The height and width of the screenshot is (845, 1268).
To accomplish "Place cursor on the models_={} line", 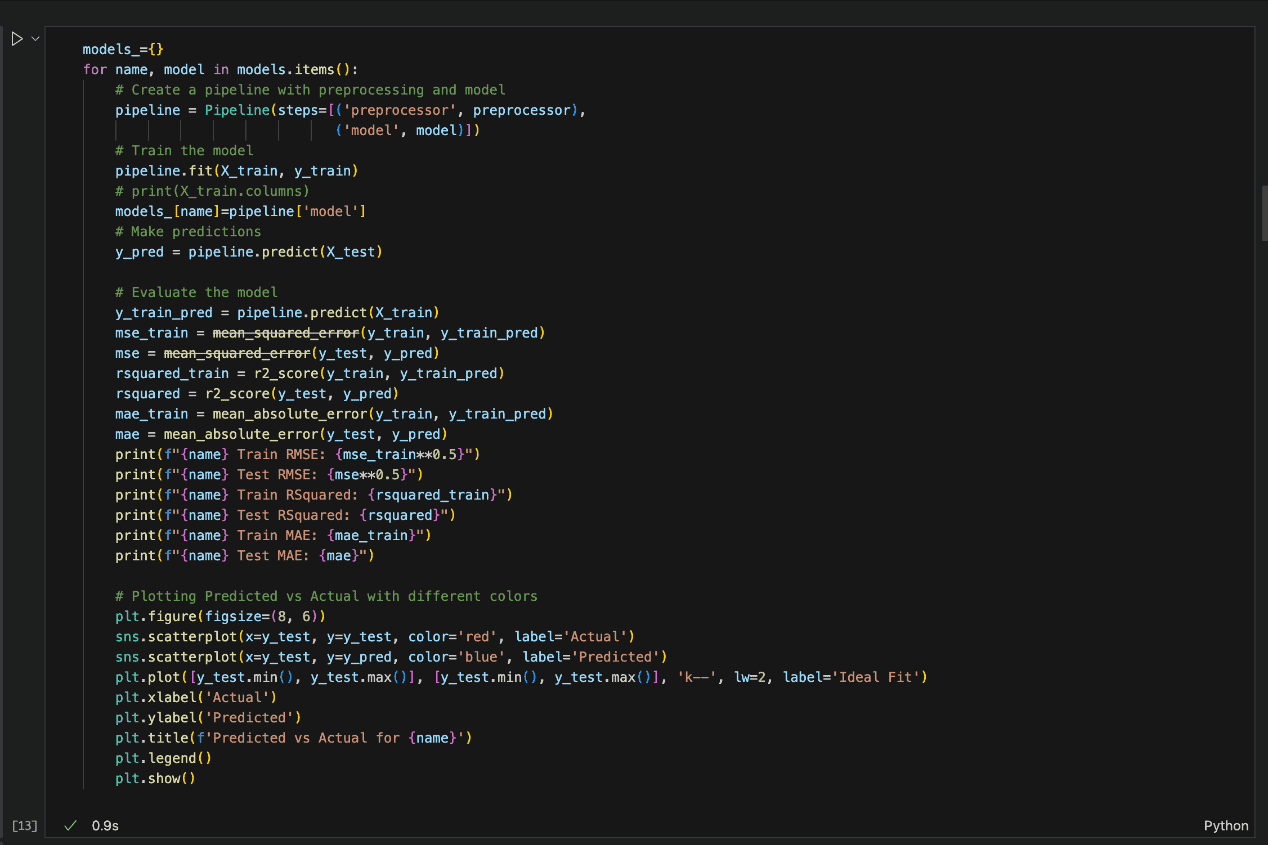I will click(x=121, y=48).
